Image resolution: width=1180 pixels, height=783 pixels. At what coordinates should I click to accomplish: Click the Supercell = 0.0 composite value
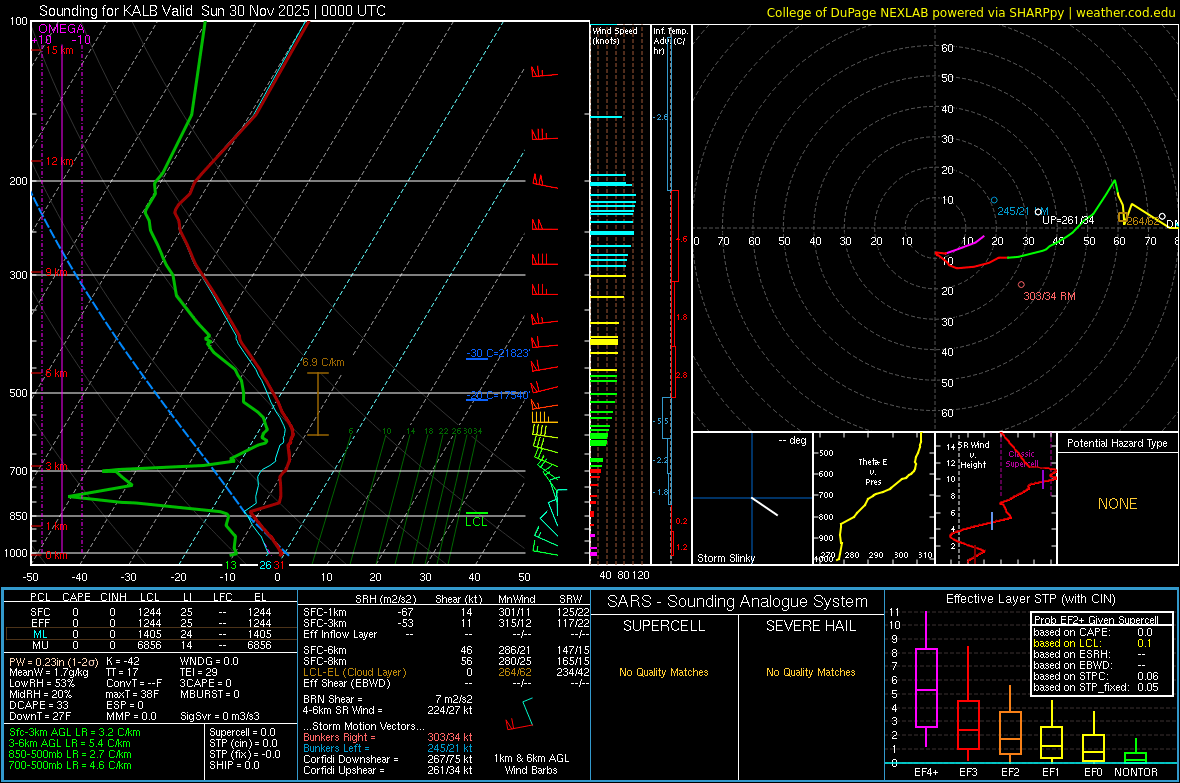(x=242, y=732)
